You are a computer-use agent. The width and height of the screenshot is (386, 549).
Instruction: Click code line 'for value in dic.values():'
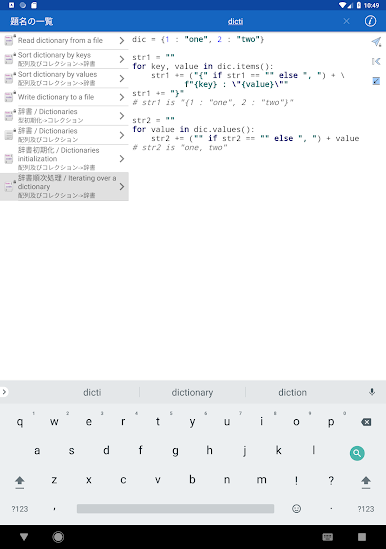[x=193, y=129]
